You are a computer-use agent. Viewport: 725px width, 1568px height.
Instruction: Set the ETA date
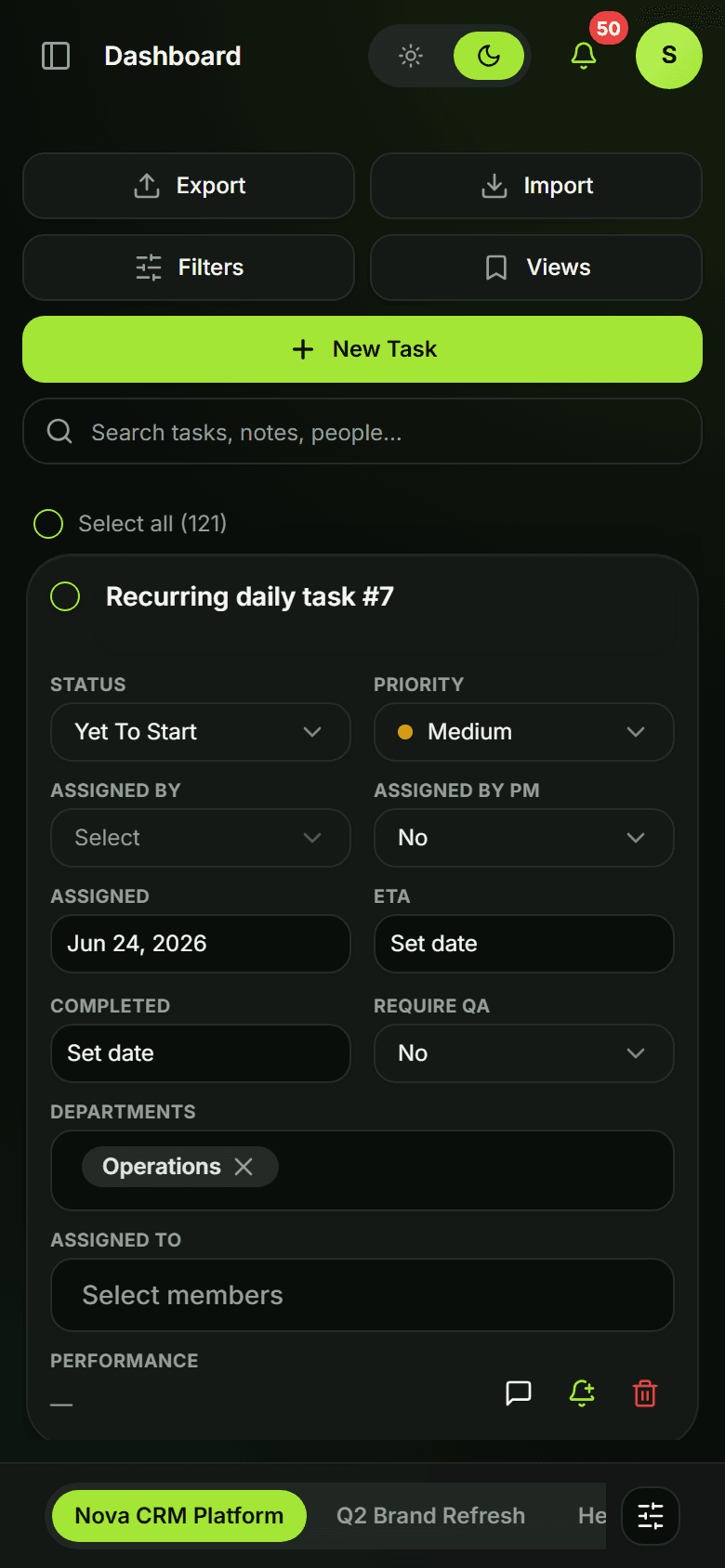[x=524, y=944]
